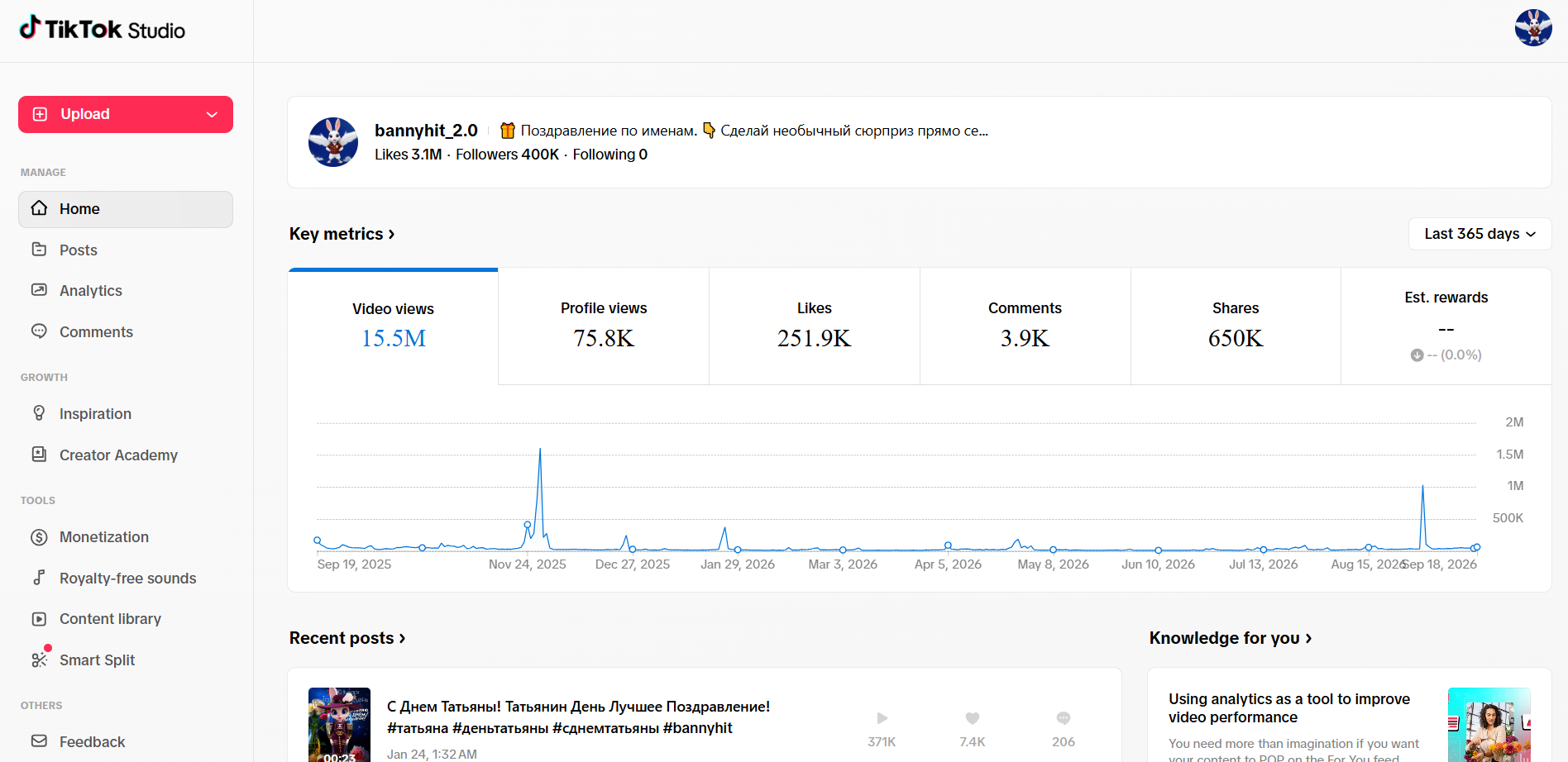1568x762 pixels.
Task: Open the profile avatar in the top-right corner
Action: click(x=1533, y=27)
